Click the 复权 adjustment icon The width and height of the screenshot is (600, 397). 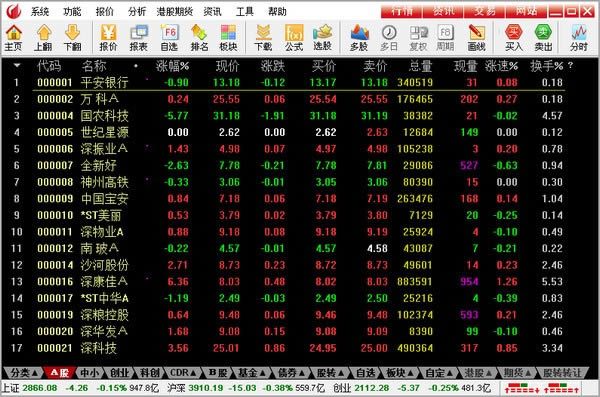[x=418, y=38]
